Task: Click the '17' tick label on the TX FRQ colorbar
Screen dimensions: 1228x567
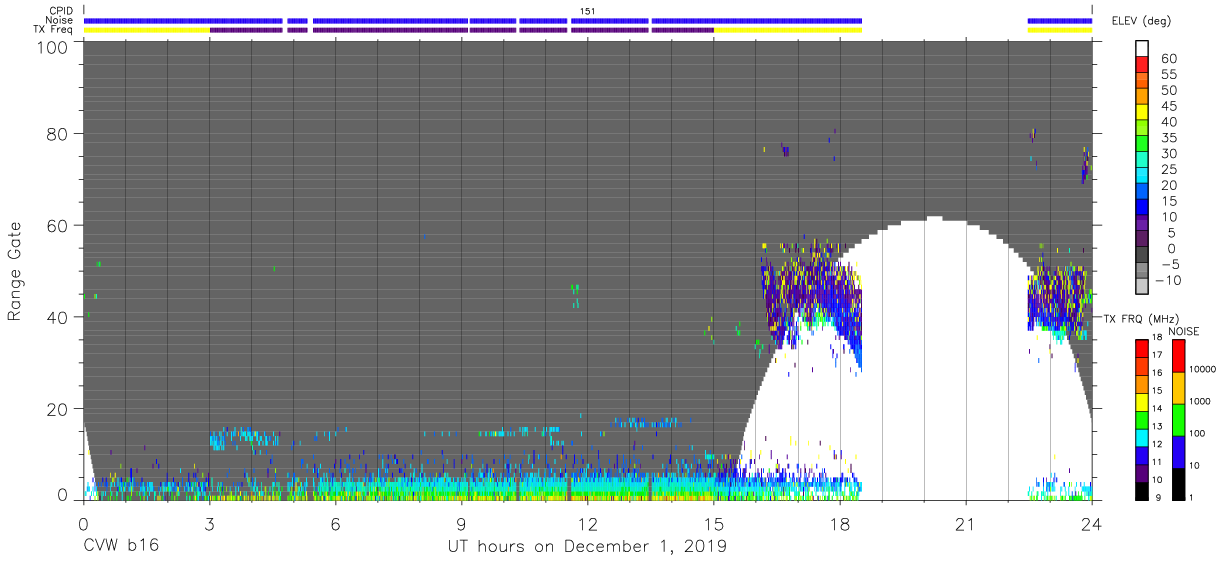Action: pos(1159,355)
